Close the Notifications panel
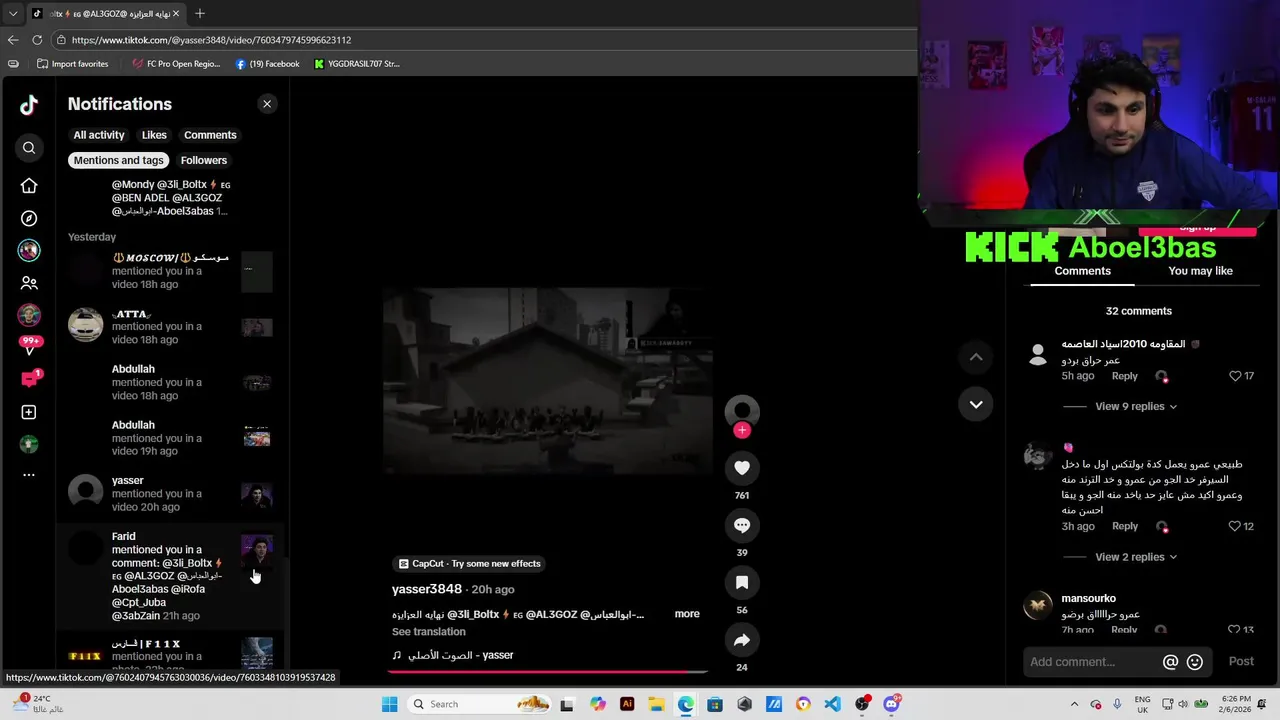This screenshot has width=1280, height=720. click(267, 104)
